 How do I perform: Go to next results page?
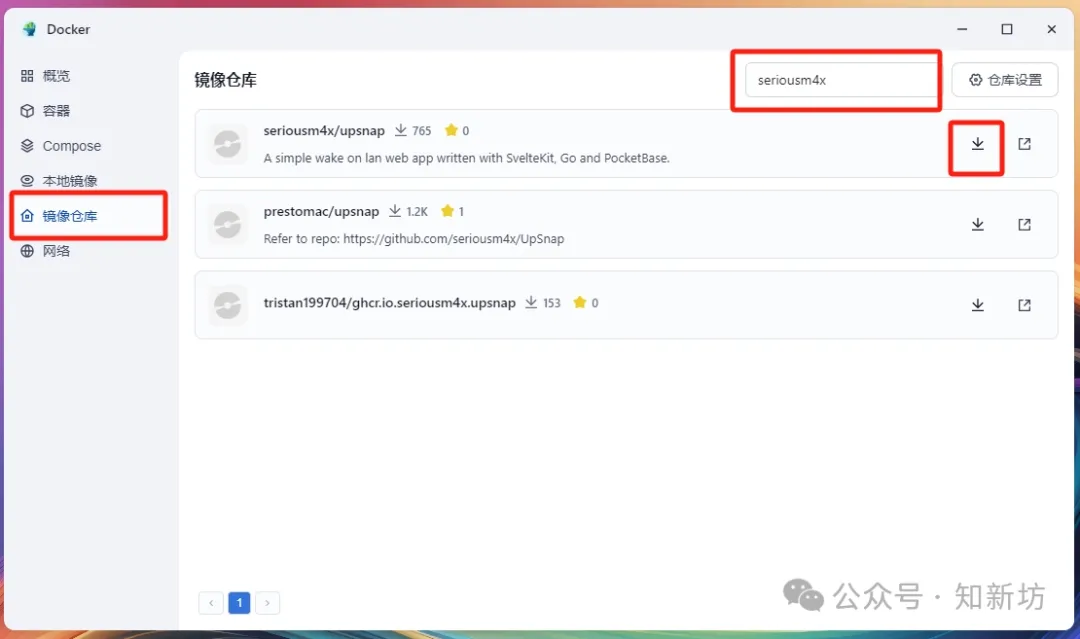[267, 603]
